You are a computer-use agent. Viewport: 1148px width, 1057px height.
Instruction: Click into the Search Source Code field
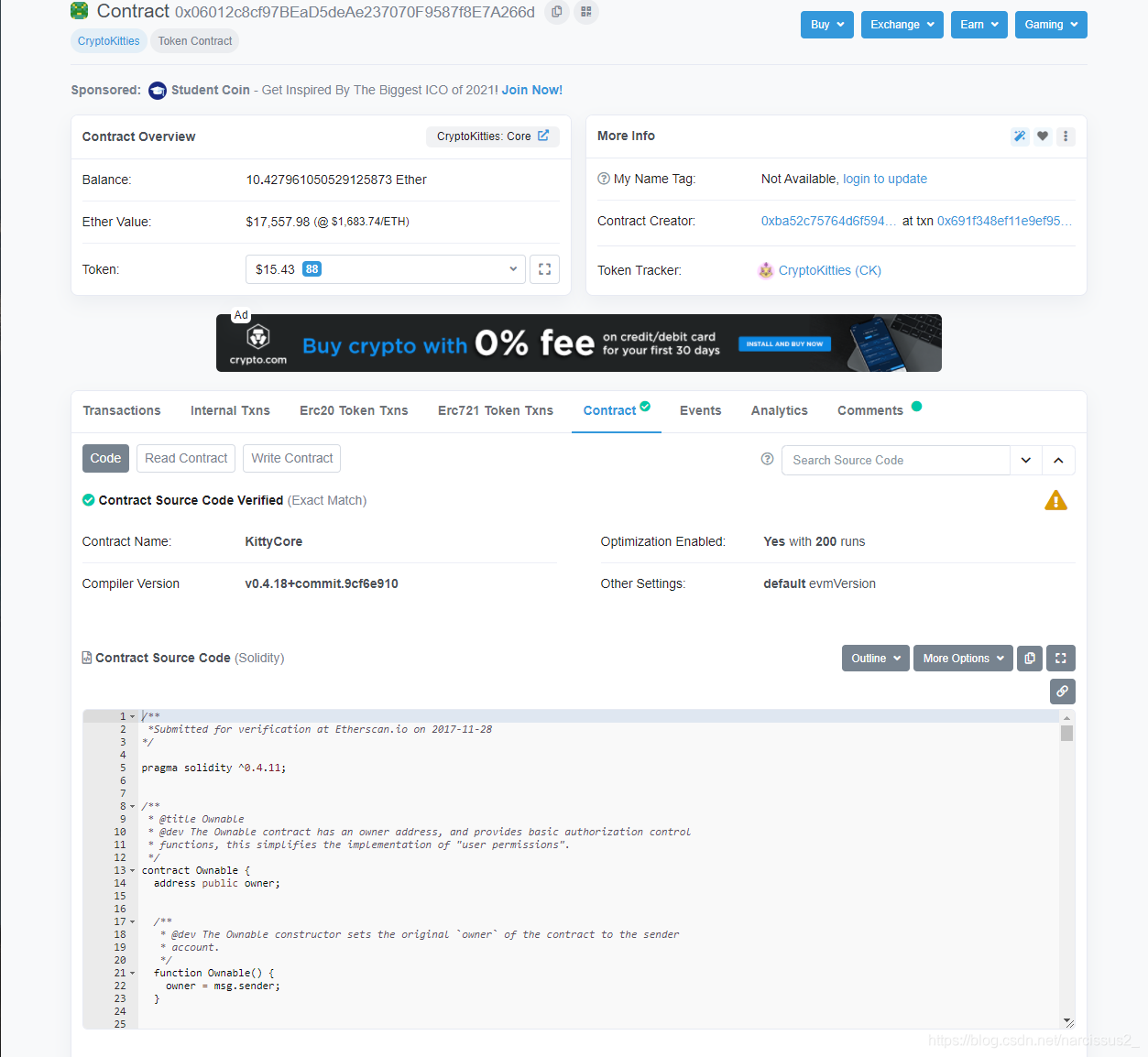[896, 461]
